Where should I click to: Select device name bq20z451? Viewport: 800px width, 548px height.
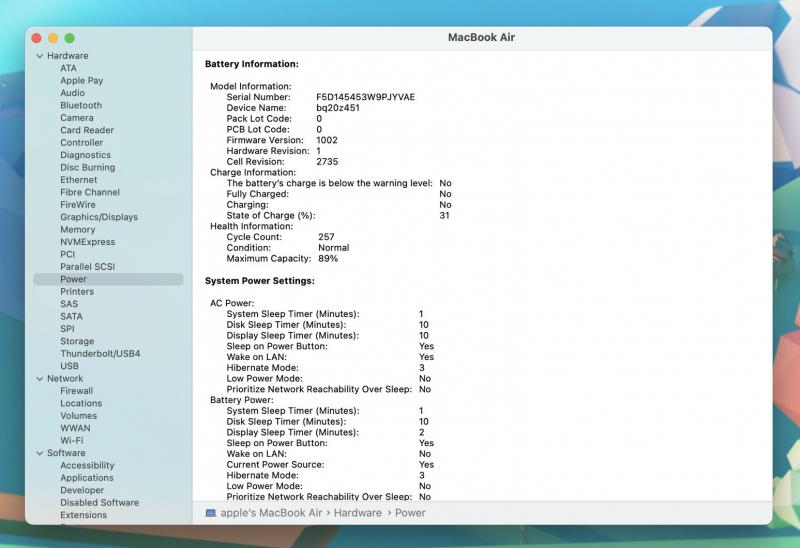338,108
